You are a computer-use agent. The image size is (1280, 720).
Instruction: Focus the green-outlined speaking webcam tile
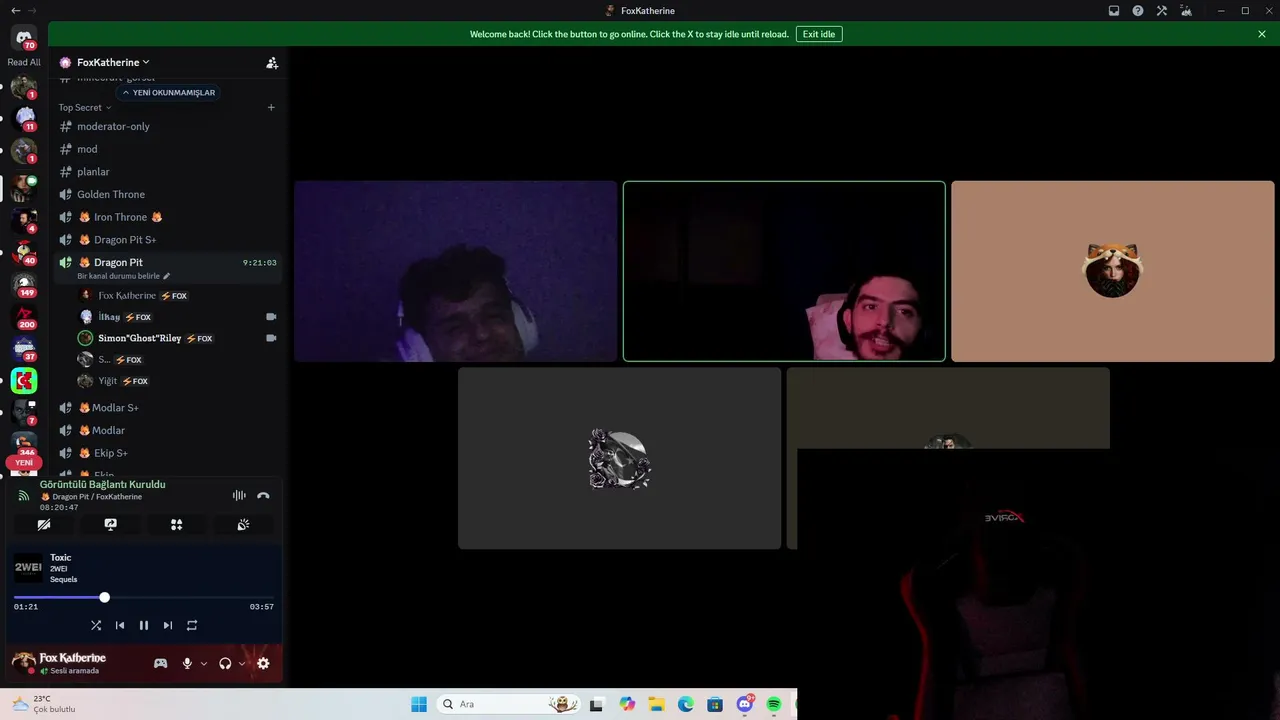[x=784, y=271]
